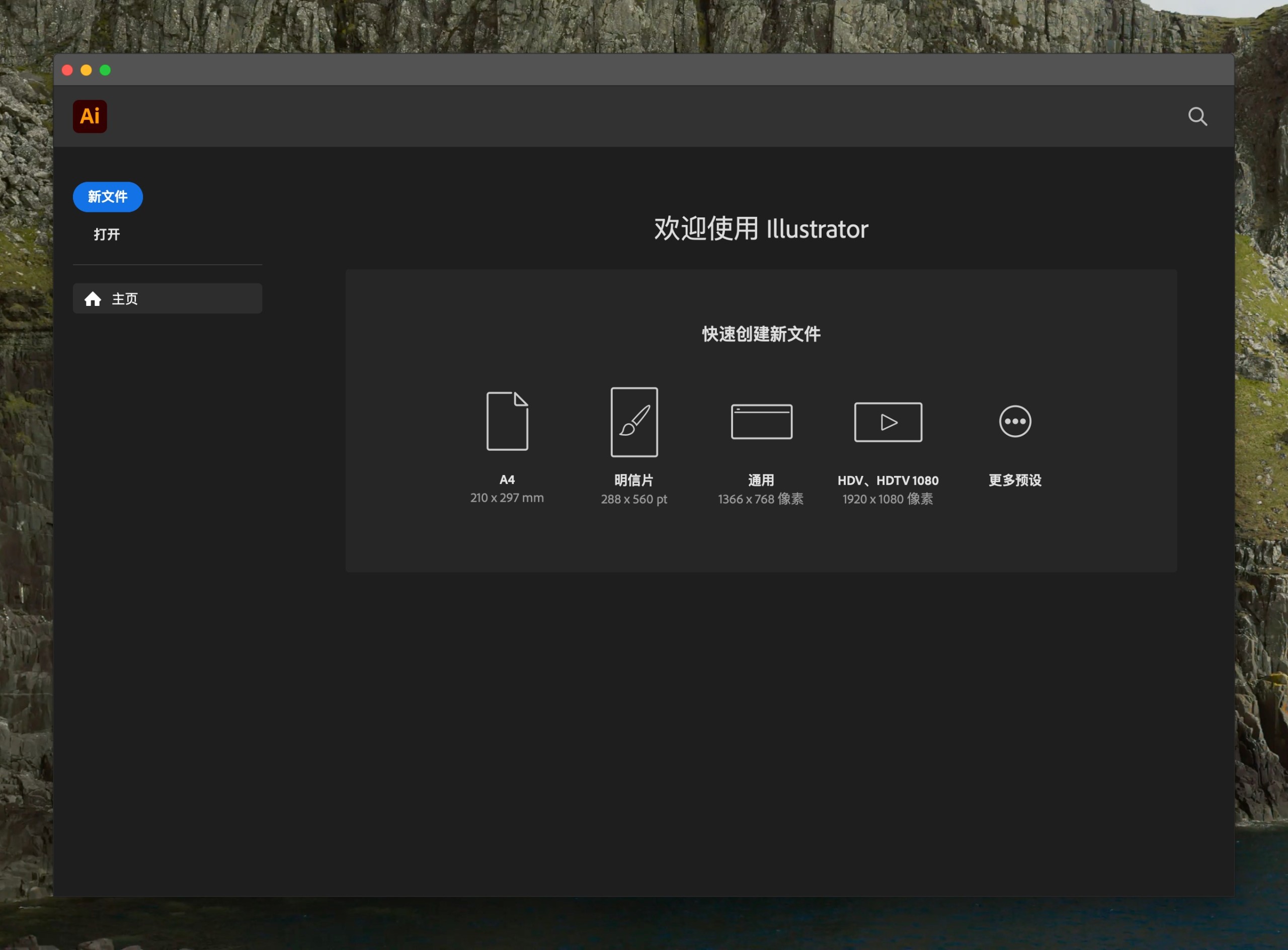Select the 明信片 postcard preset icon
1288x950 pixels.
633,421
